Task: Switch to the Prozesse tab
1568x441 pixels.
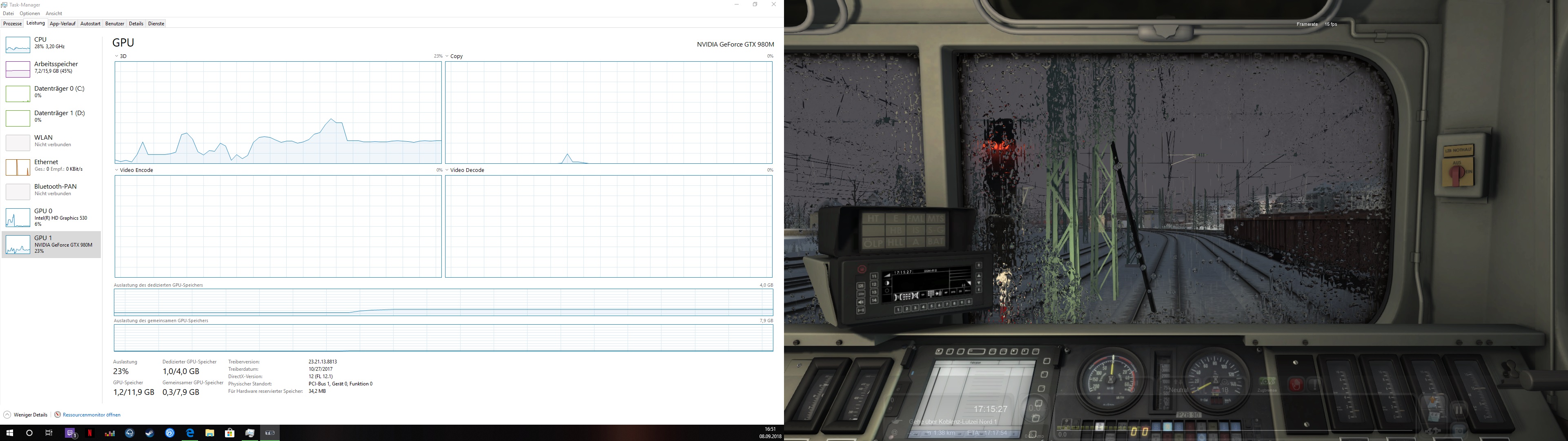Action: click(x=12, y=24)
